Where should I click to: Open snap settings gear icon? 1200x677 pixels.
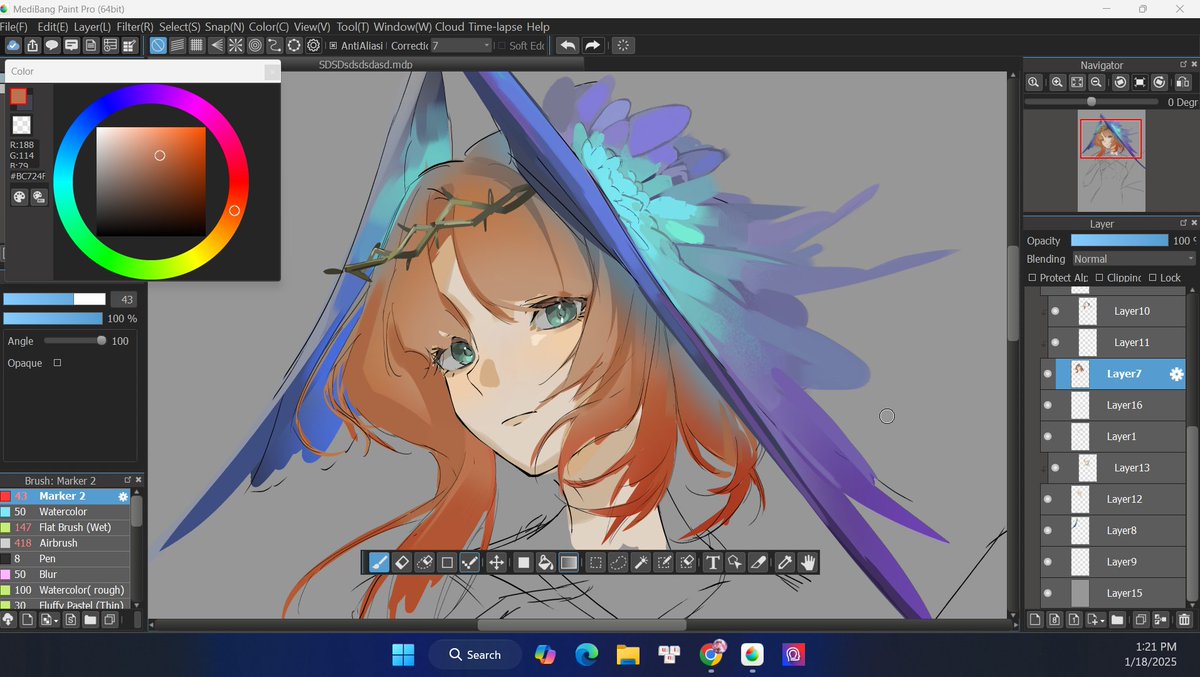pos(313,45)
